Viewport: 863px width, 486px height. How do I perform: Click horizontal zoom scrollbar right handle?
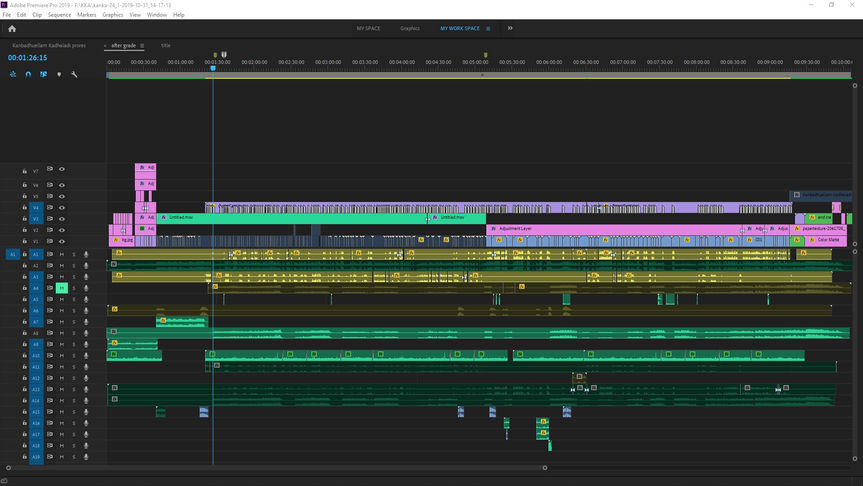click(545, 468)
